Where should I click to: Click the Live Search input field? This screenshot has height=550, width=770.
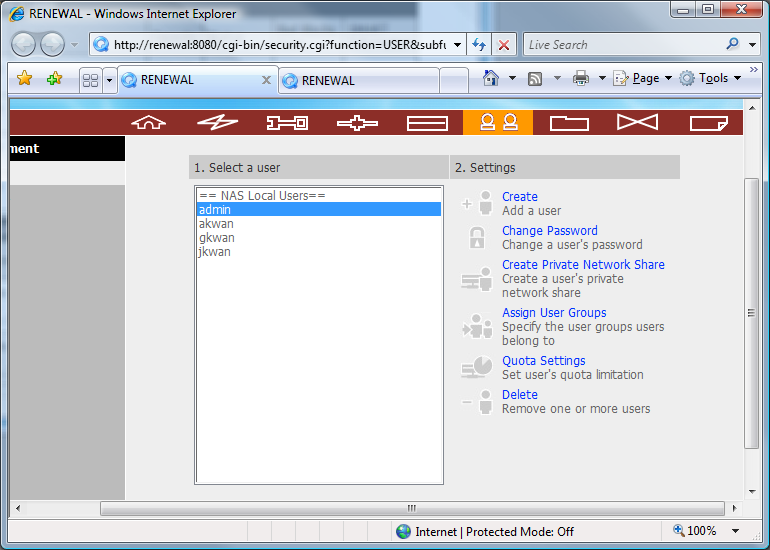[x=620, y=45]
